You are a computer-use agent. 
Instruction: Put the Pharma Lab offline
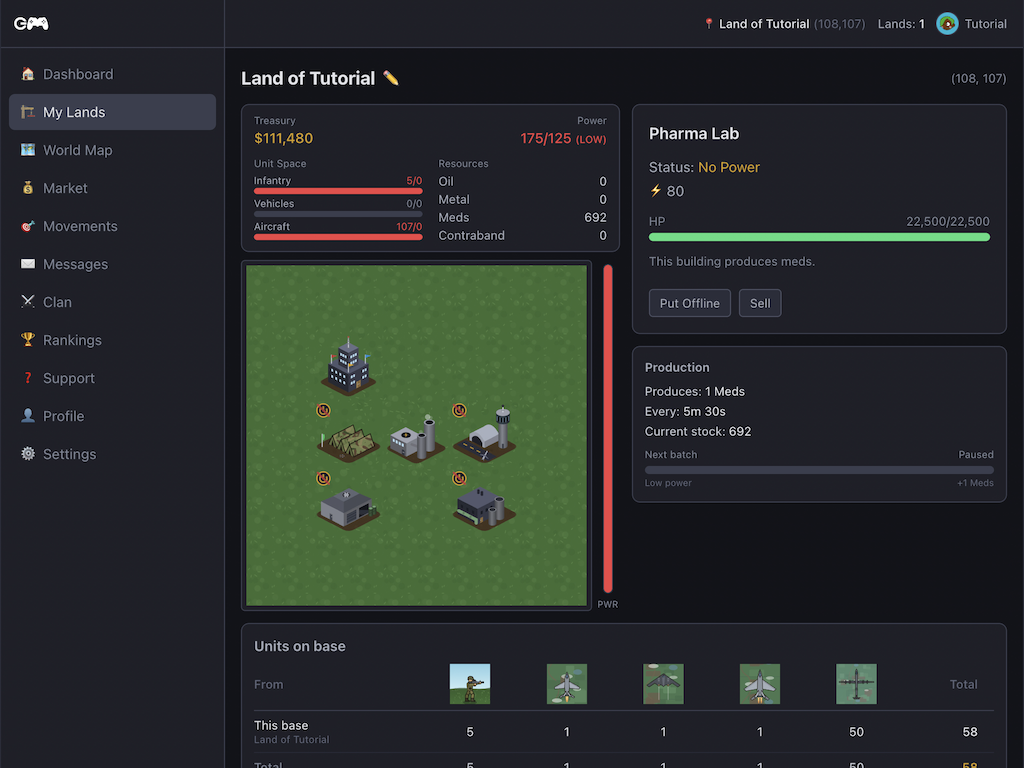point(690,303)
